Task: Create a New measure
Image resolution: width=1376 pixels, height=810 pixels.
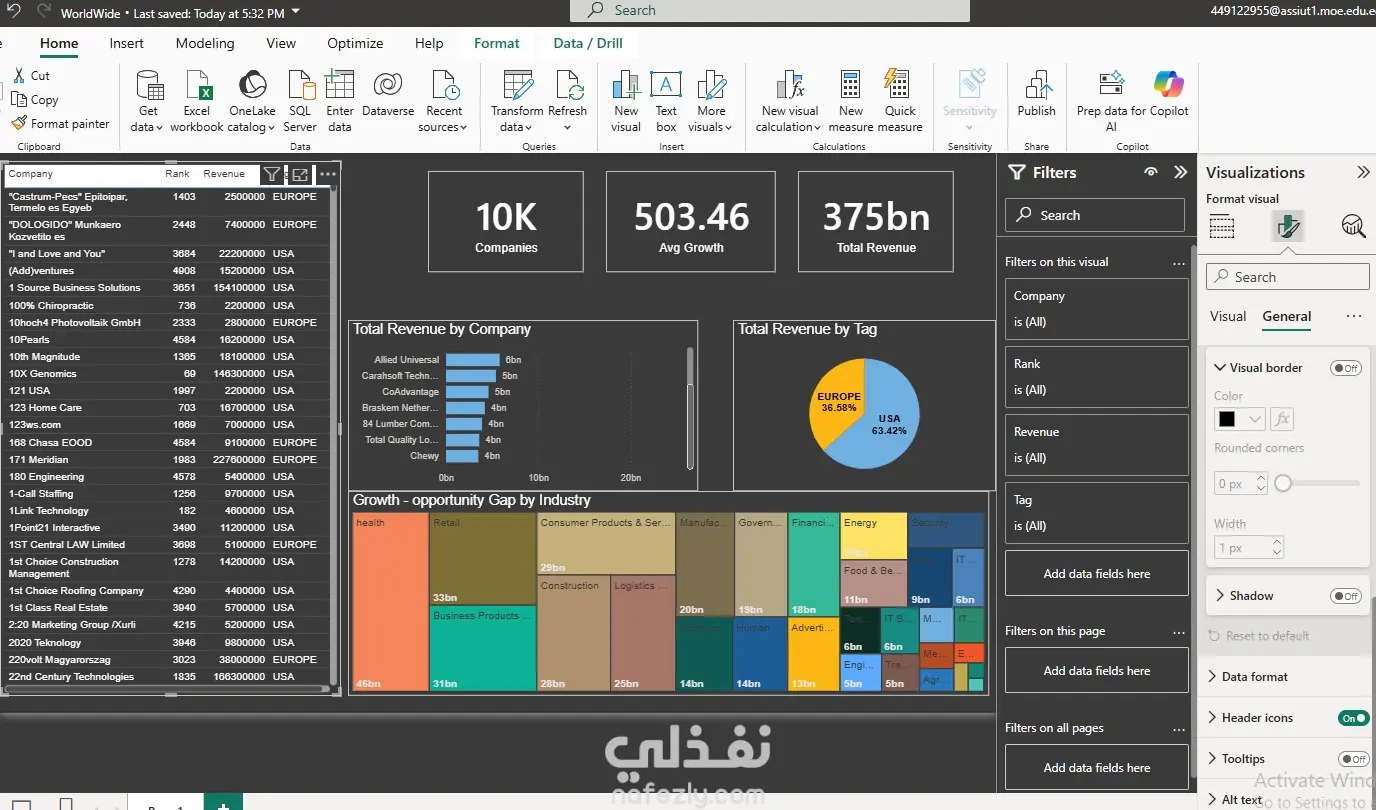Action: coord(851,101)
